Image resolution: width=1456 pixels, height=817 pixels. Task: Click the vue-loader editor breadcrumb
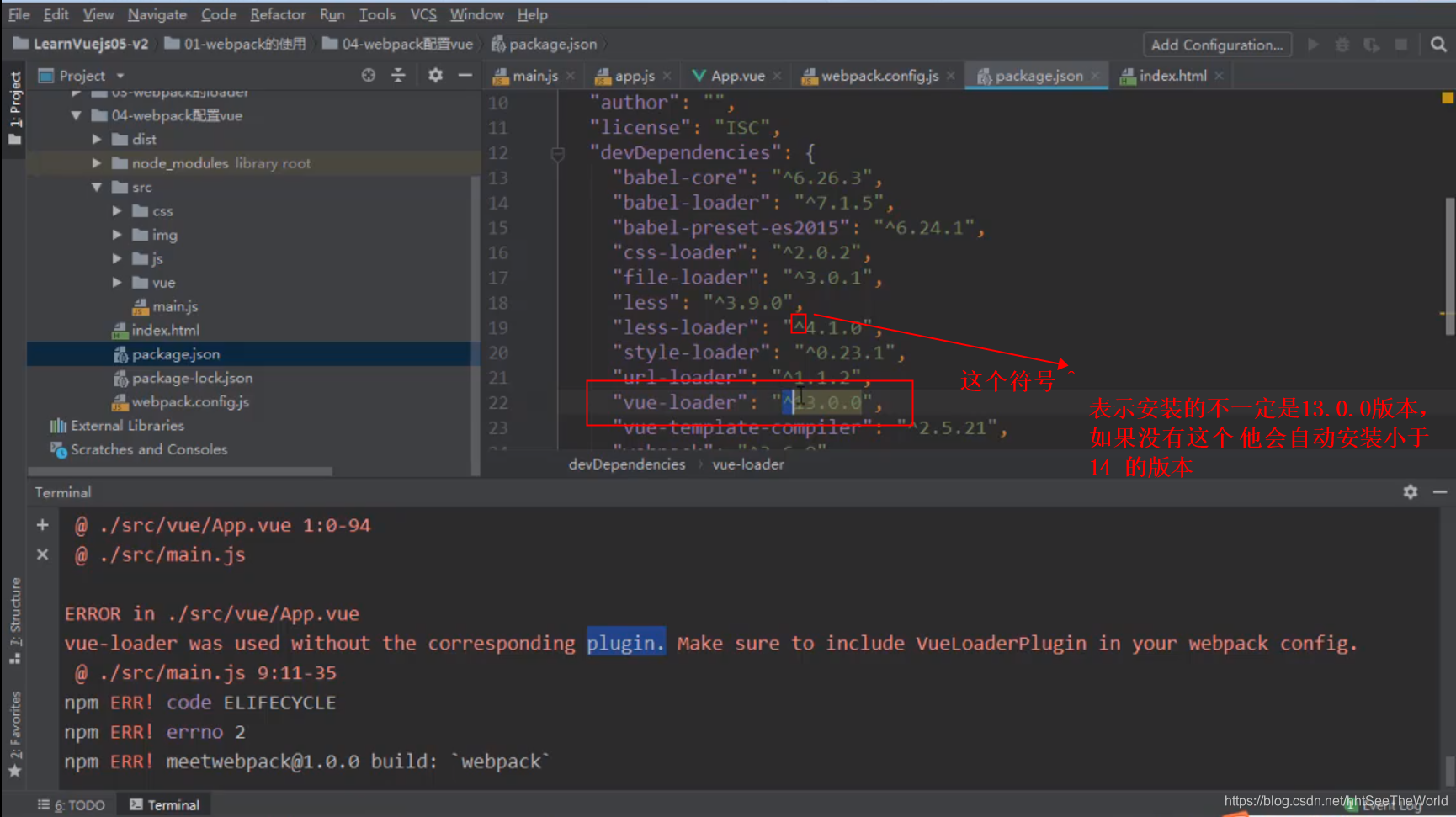pos(748,464)
